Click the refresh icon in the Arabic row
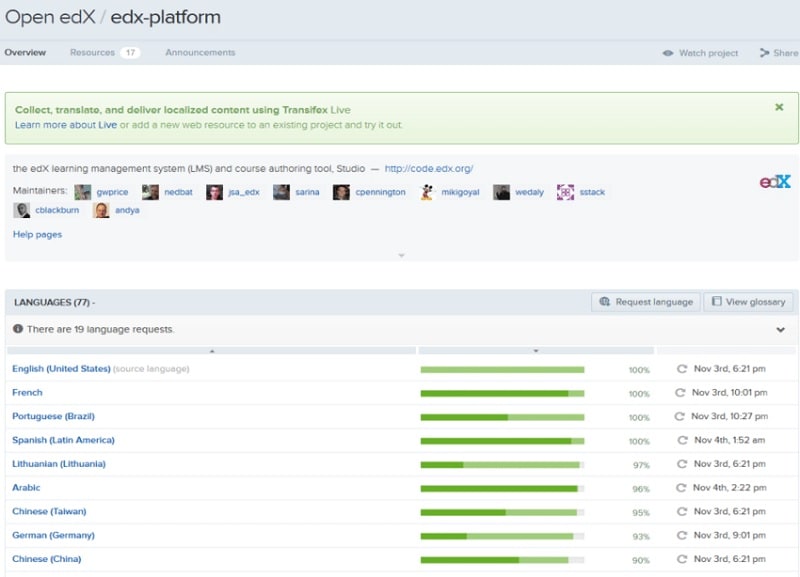This screenshot has height=577, width=800. pos(682,488)
